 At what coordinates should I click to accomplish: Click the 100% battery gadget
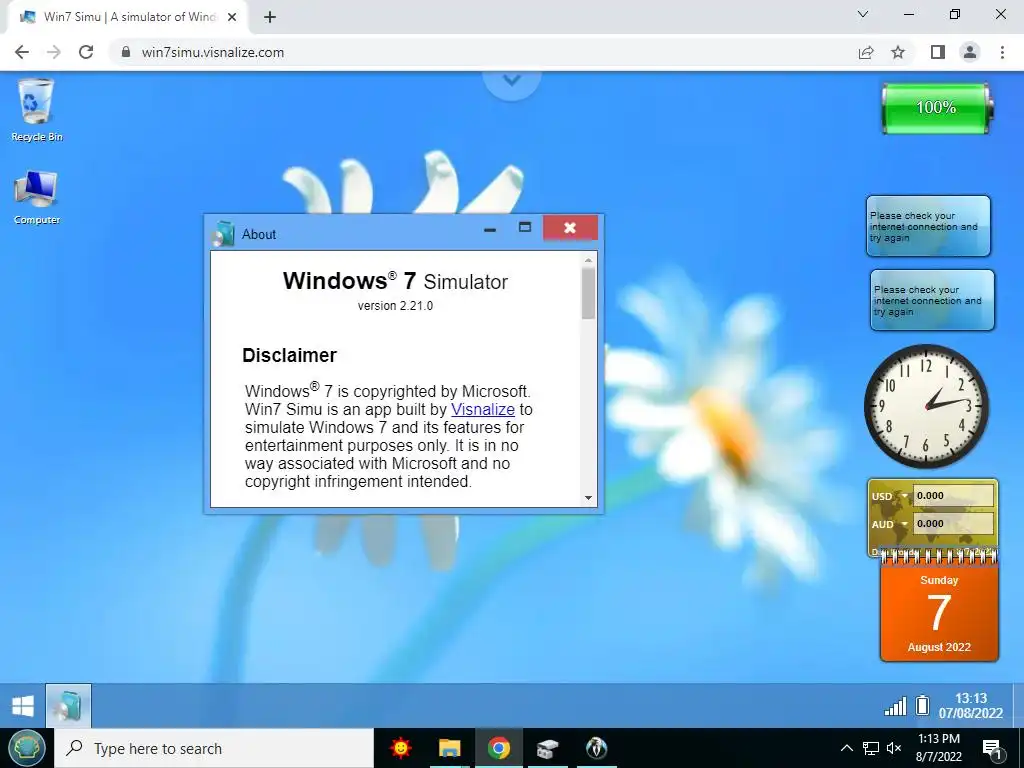click(x=937, y=108)
